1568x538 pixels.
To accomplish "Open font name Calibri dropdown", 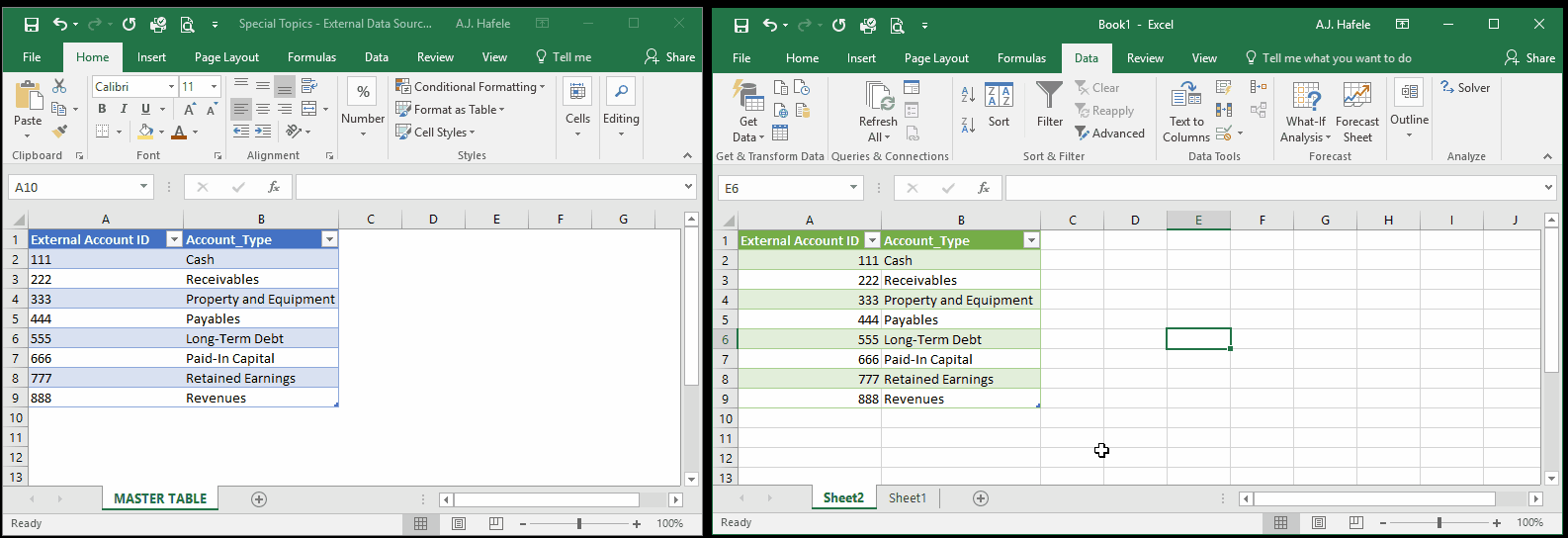I will [x=171, y=86].
